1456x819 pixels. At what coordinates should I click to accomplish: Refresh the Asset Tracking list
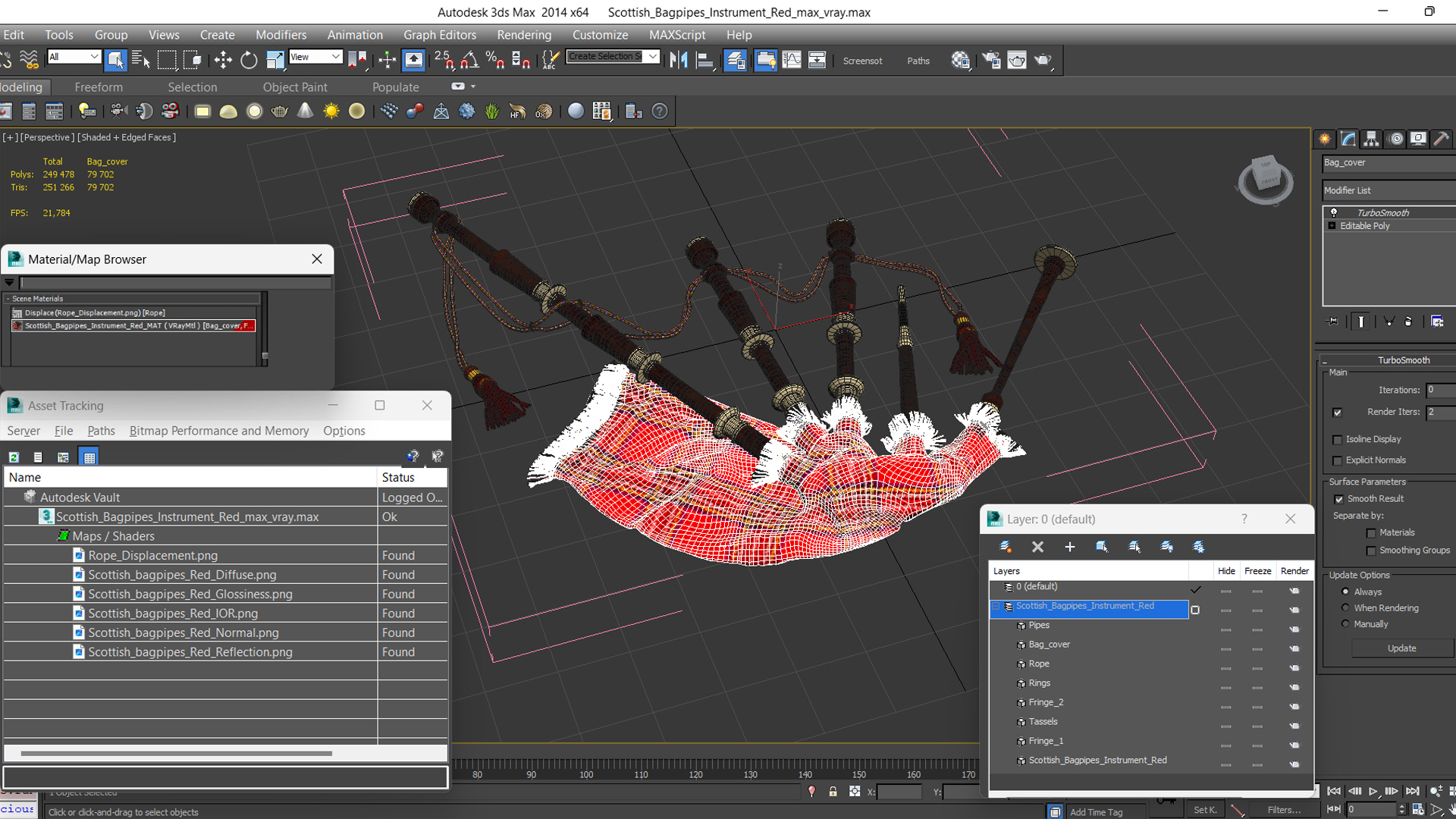pos(14,457)
